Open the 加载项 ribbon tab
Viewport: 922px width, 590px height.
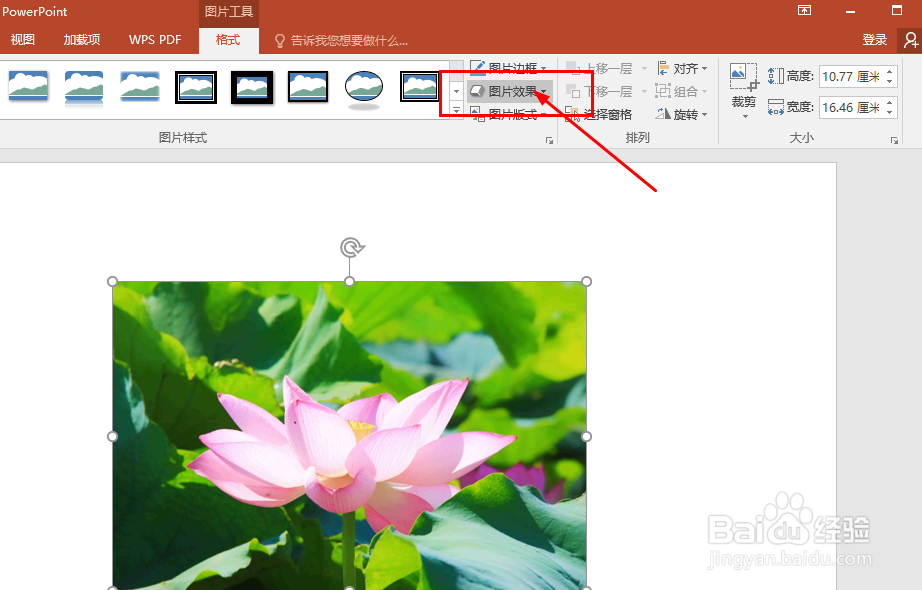point(82,39)
